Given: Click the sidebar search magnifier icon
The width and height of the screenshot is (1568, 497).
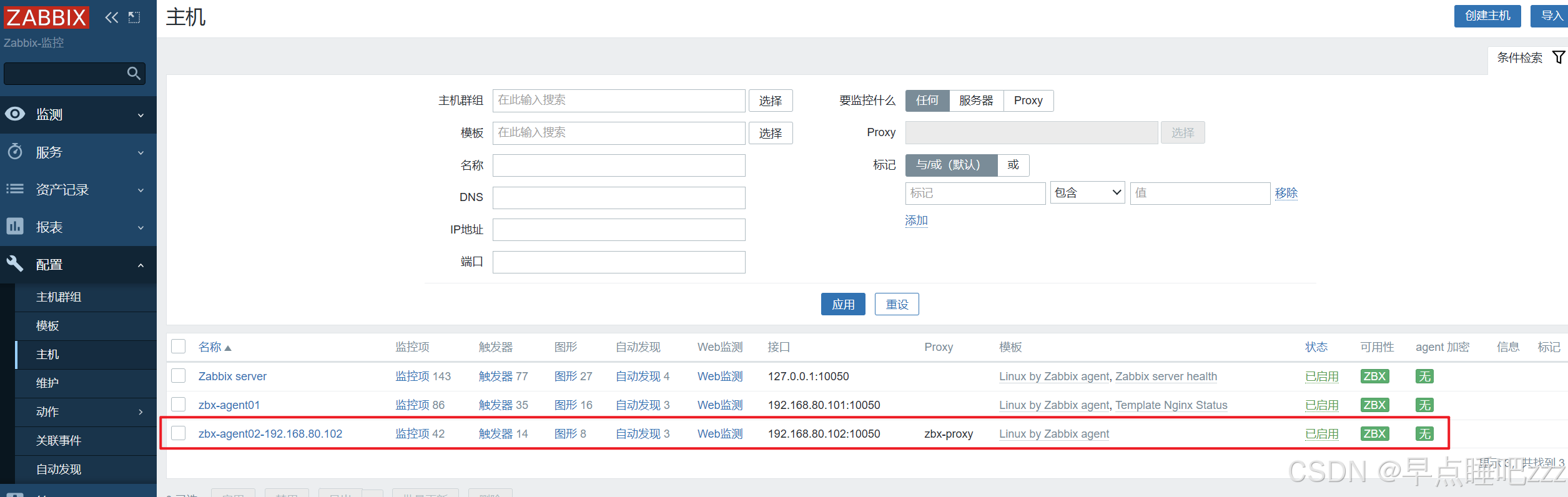Looking at the screenshot, I should pos(134,74).
